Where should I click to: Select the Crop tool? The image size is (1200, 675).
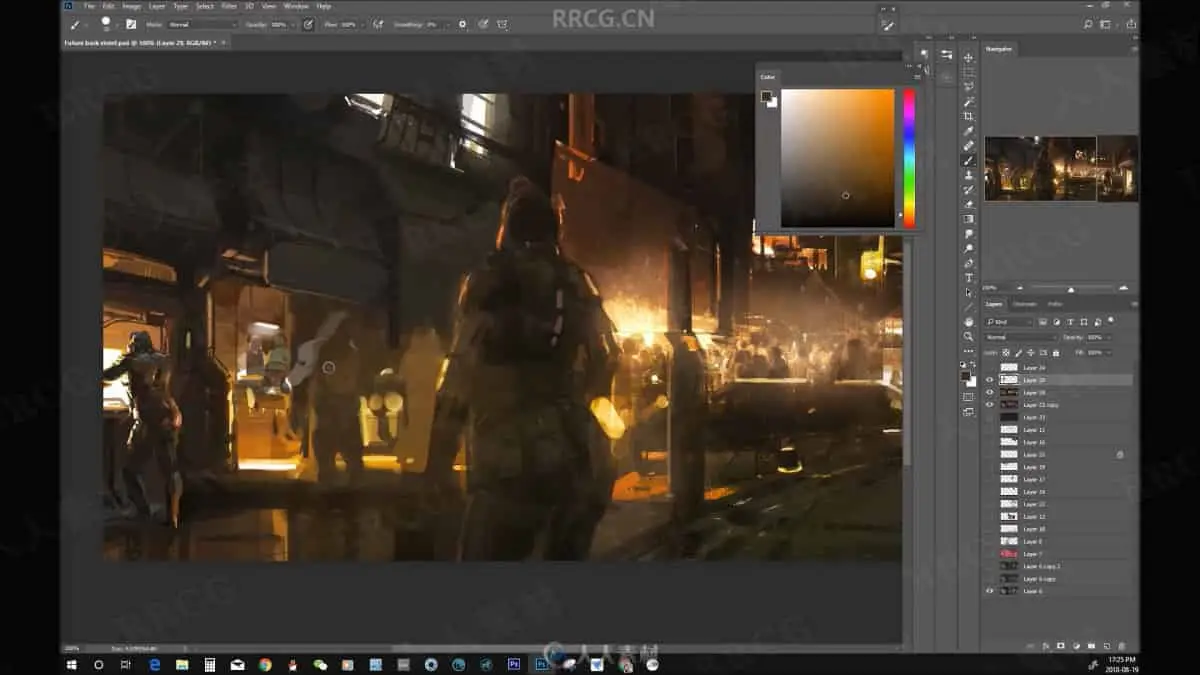[x=968, y=116]
